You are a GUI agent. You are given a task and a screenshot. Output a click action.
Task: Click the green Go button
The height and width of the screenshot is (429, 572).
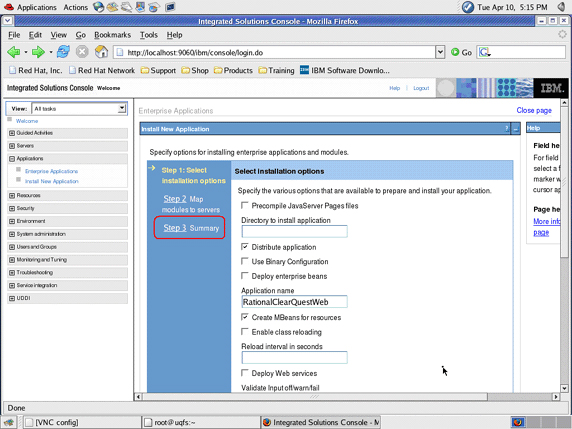461,52
